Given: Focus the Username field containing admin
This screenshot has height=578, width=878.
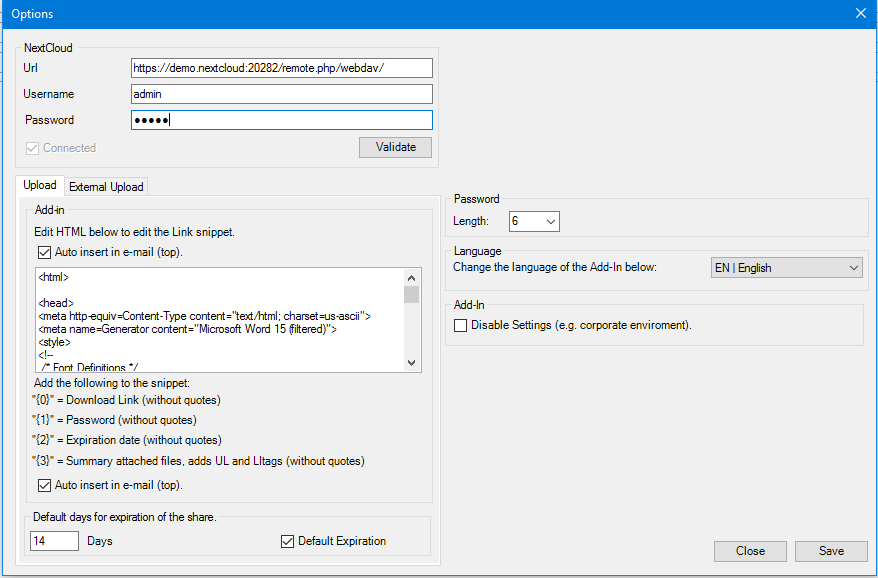Looking at the screenshot, I should click(282, 94).
